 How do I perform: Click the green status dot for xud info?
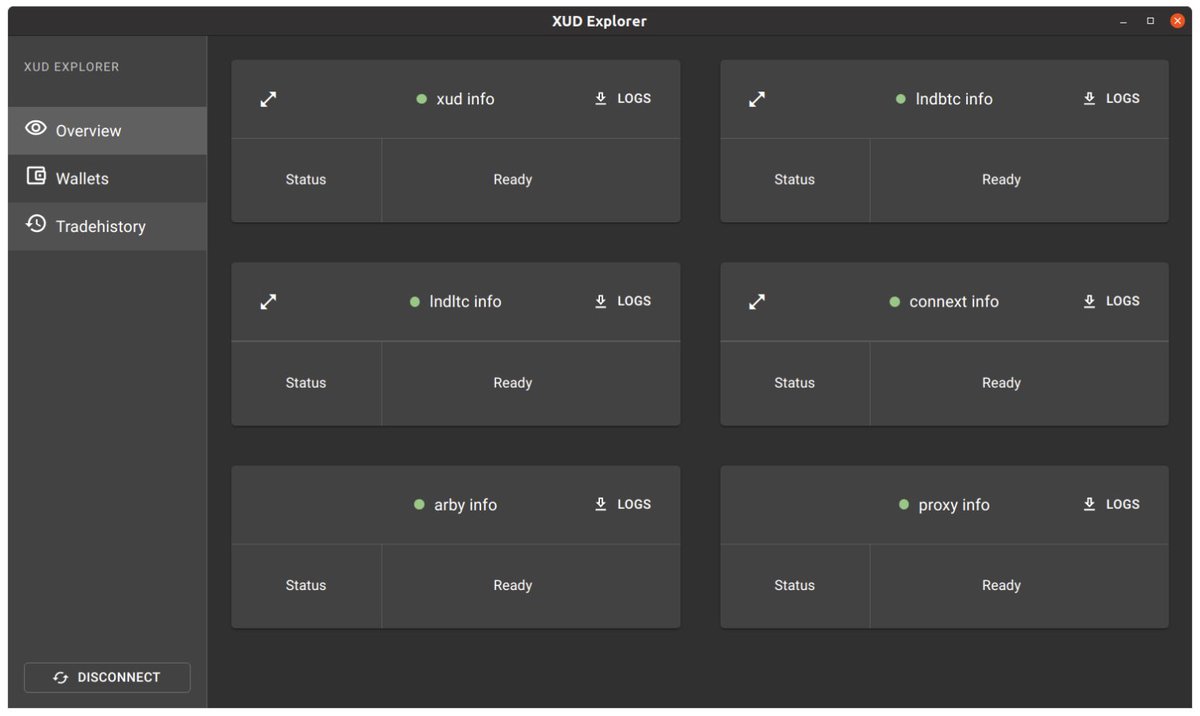point(421,99)
